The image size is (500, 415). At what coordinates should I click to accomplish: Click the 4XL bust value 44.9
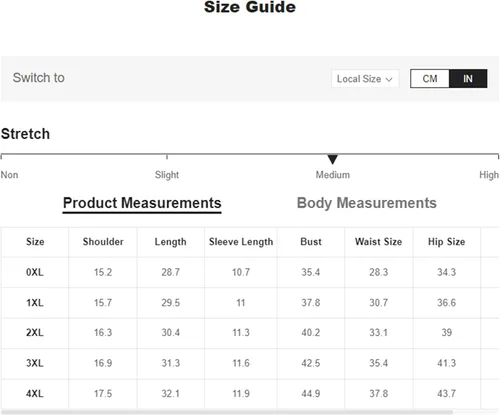[311, 394]
